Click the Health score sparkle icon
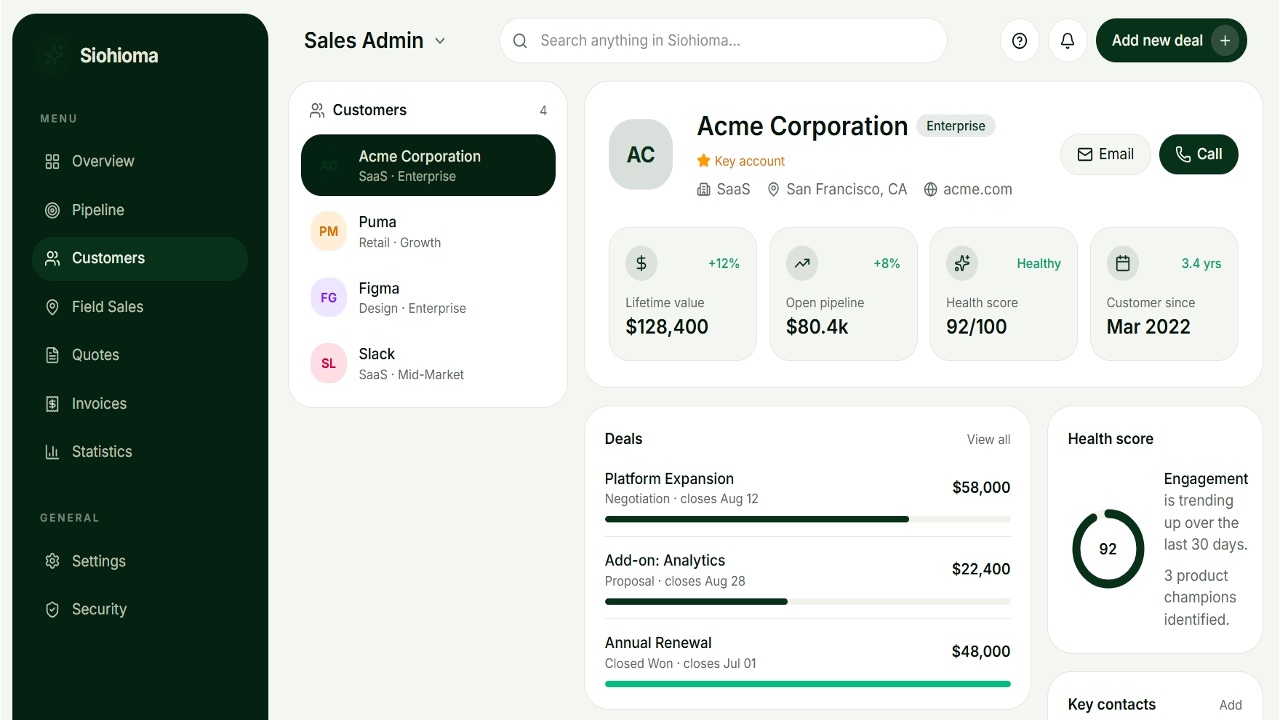1280x720 pixels. pyautogui.click(x=962, y=263)
